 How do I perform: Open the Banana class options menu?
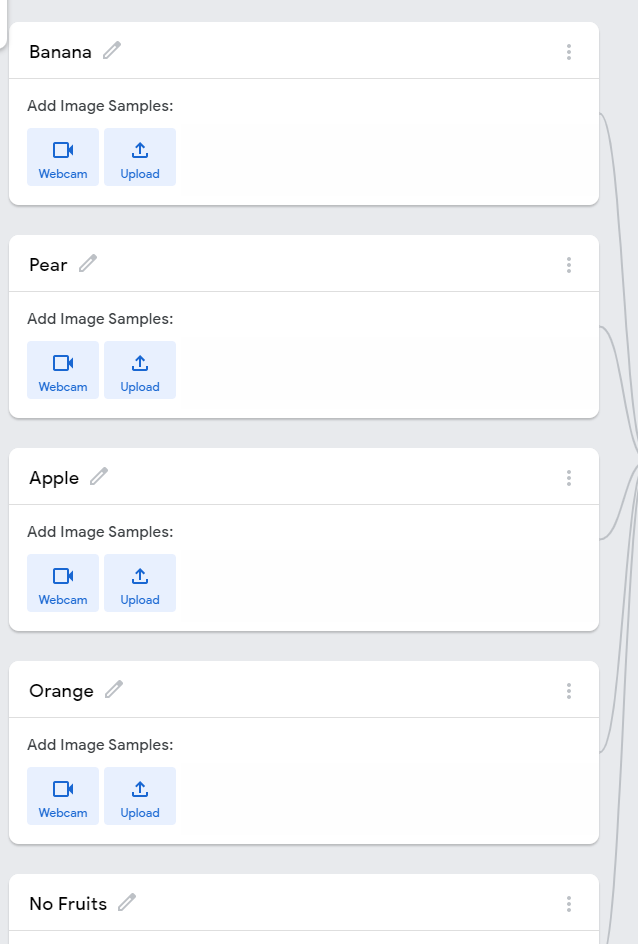tap(569, 52)
